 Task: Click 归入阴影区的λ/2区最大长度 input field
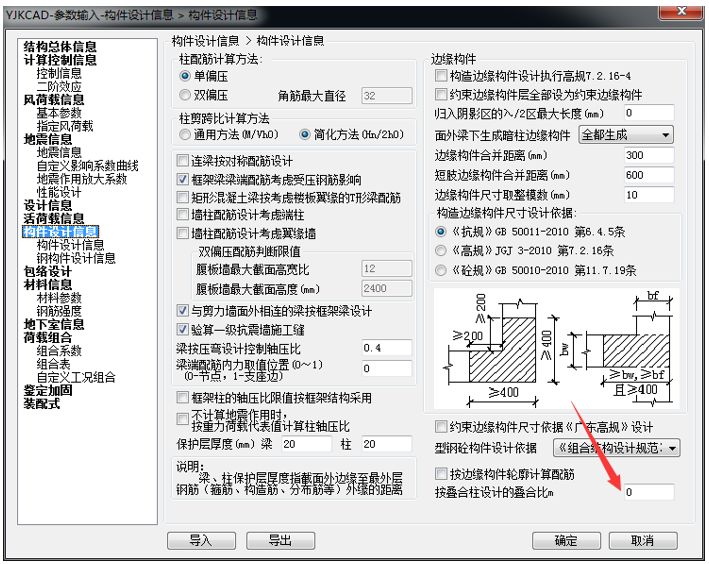tap(649, 113)
